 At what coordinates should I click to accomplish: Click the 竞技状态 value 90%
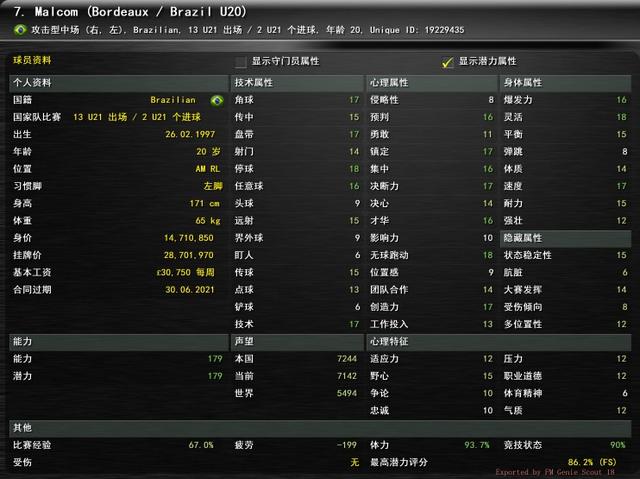pos(618,445)
